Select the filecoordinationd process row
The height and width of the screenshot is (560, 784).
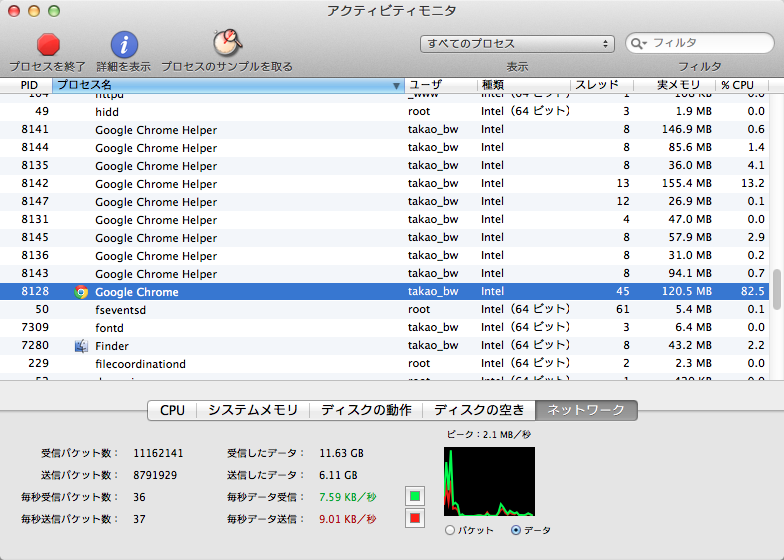pos(384,364)
